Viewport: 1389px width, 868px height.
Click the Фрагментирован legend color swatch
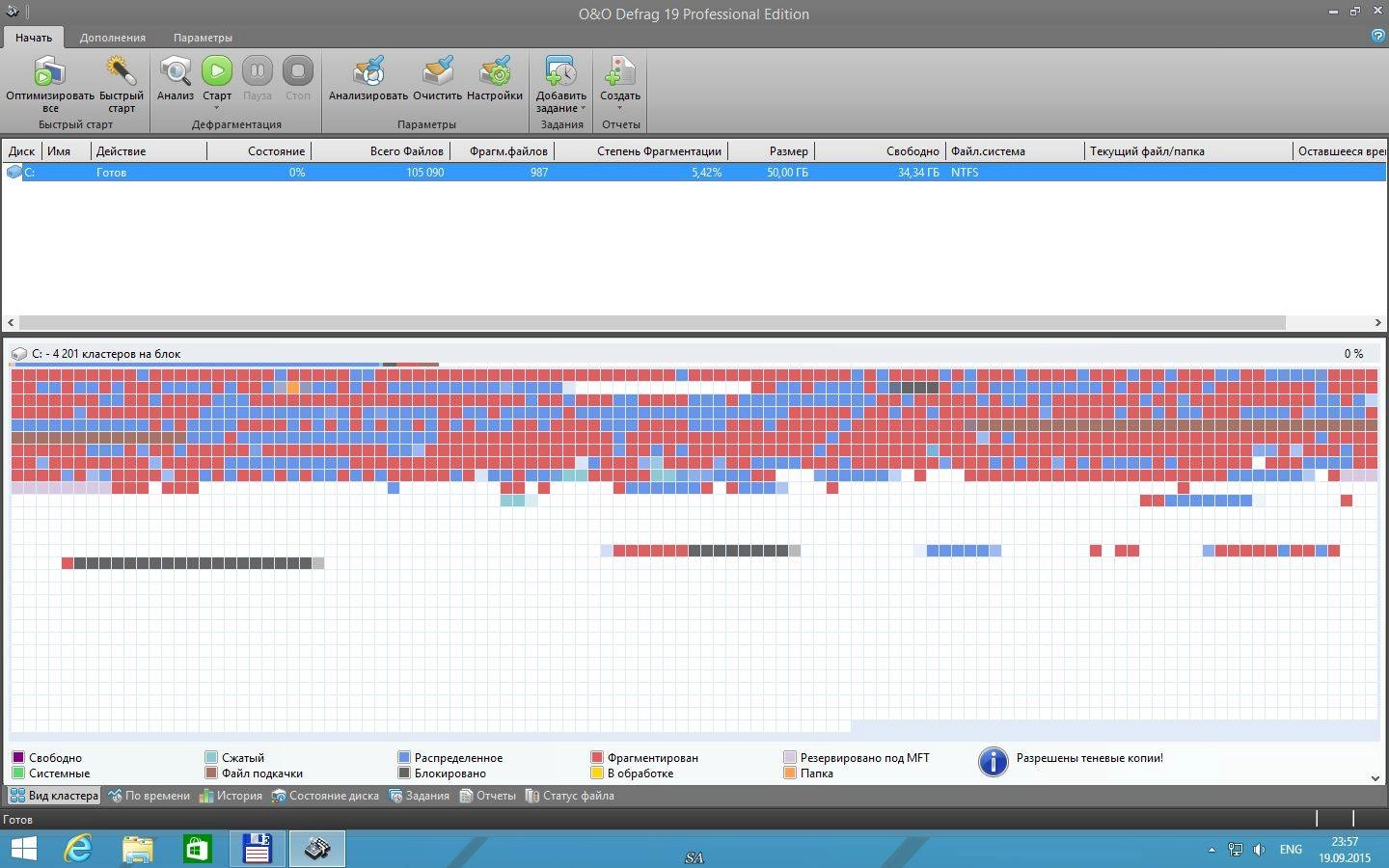point(597,758)
